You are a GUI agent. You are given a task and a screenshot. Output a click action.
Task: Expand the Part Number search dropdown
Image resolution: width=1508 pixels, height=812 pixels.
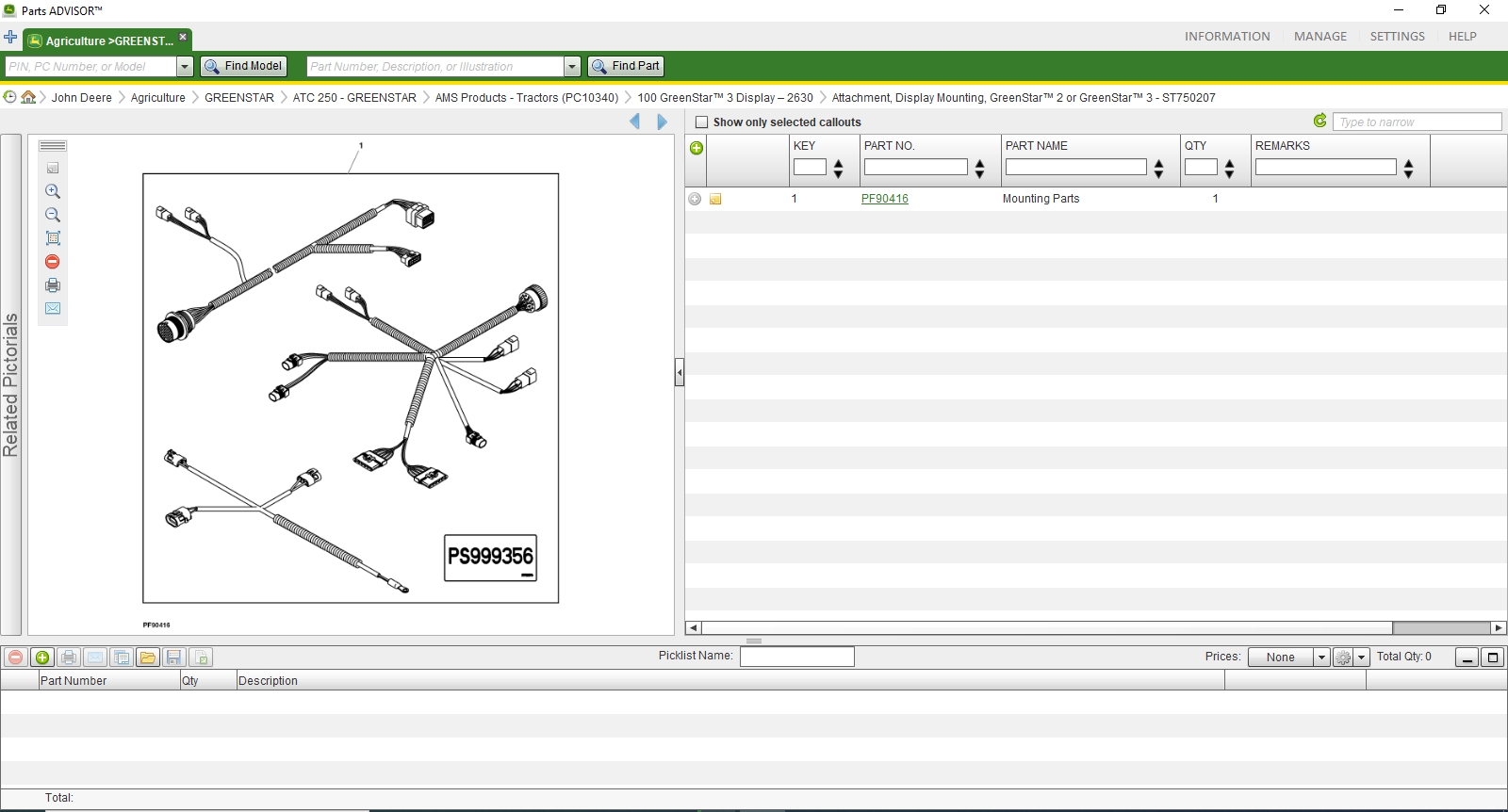click(572, 67)
